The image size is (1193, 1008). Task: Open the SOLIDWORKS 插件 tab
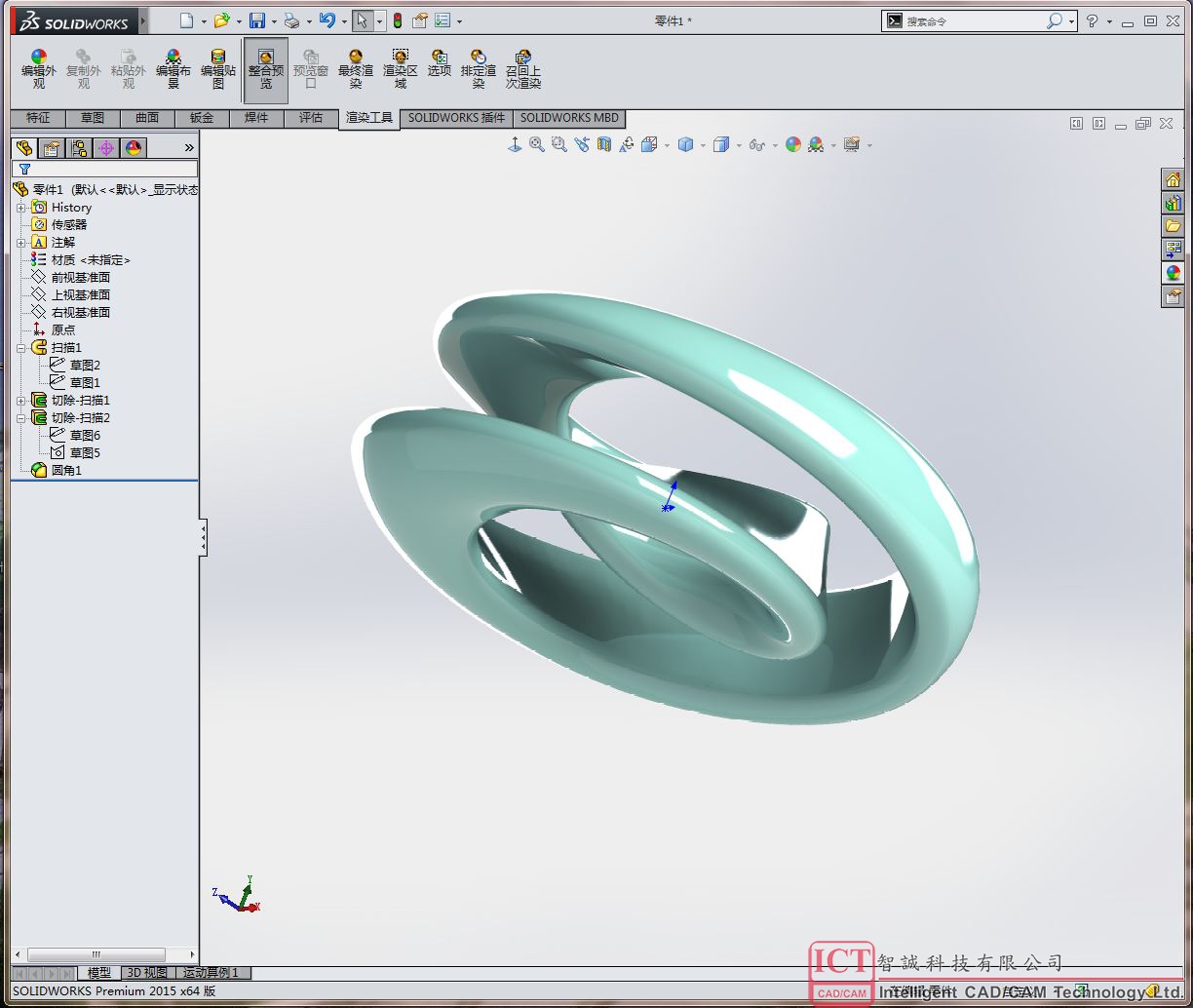pyautogui.click(x=456, y=118)
